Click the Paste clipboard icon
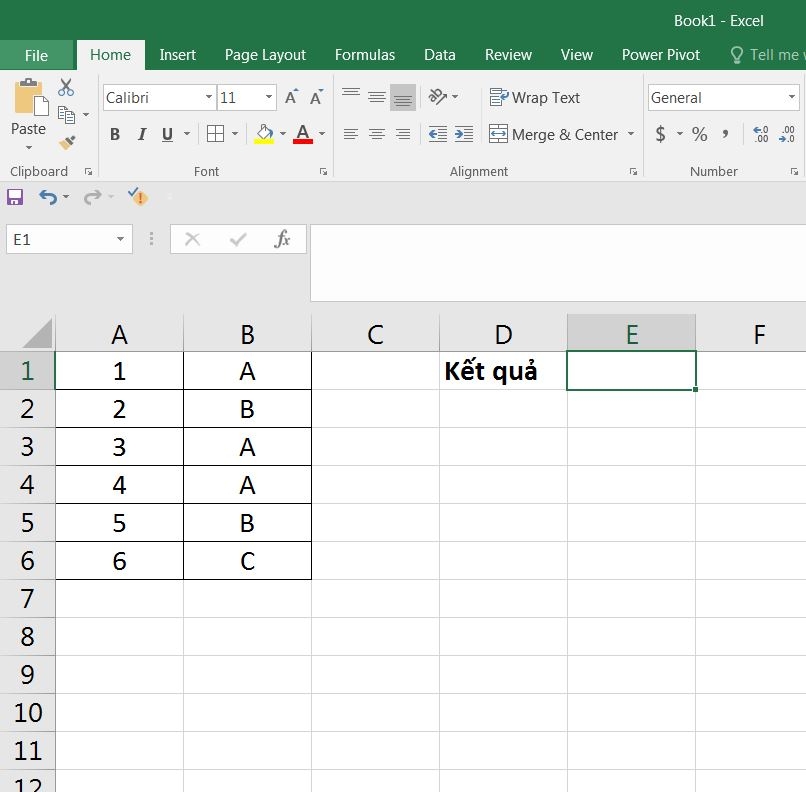The image size is (806, 792). coord(29,98)
